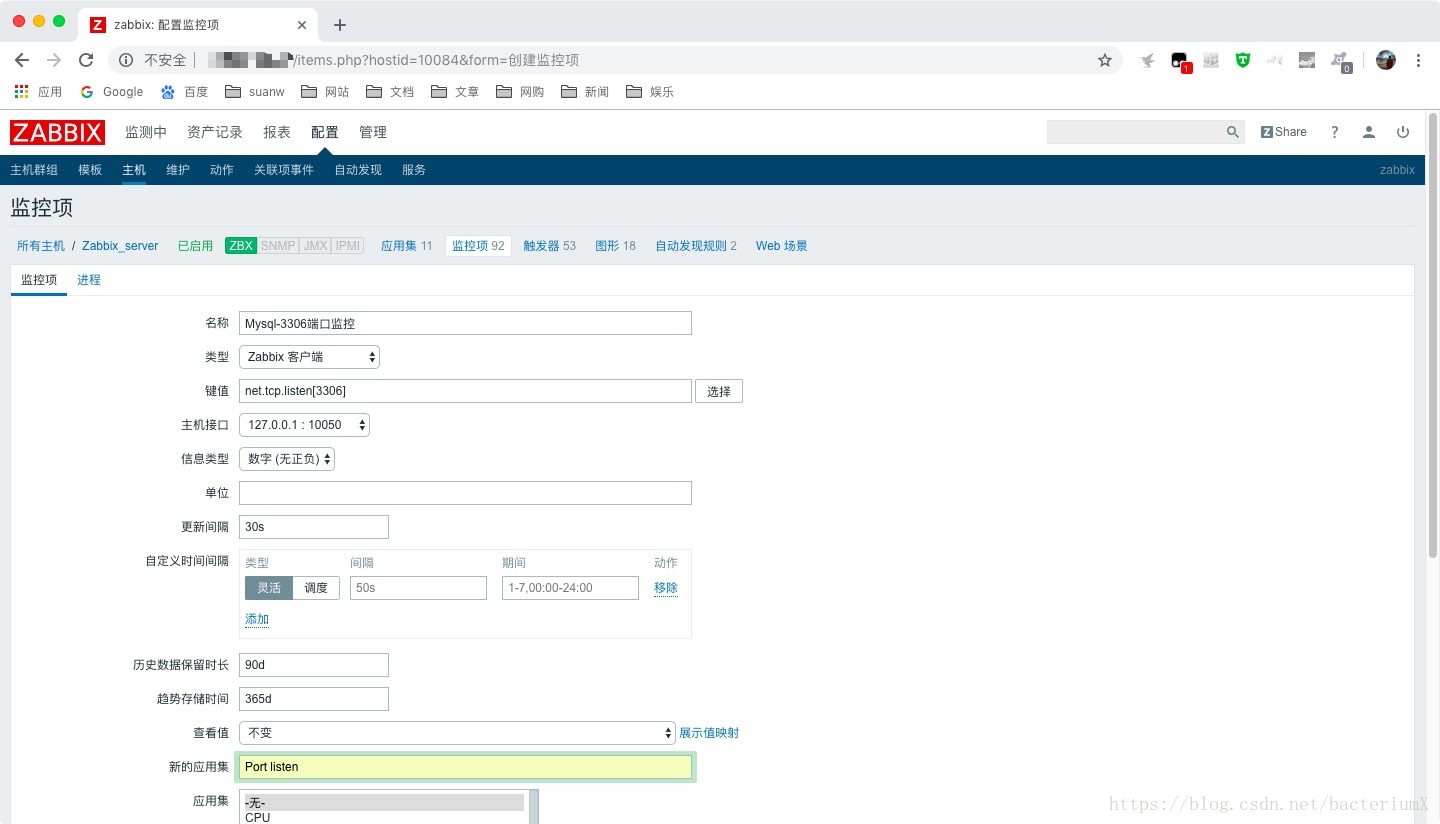Image resolution: width=1440 pixels, height=824 pixels.
Task: Open the 查看值 不变 dropdown
Action: (x=457, y=733)
